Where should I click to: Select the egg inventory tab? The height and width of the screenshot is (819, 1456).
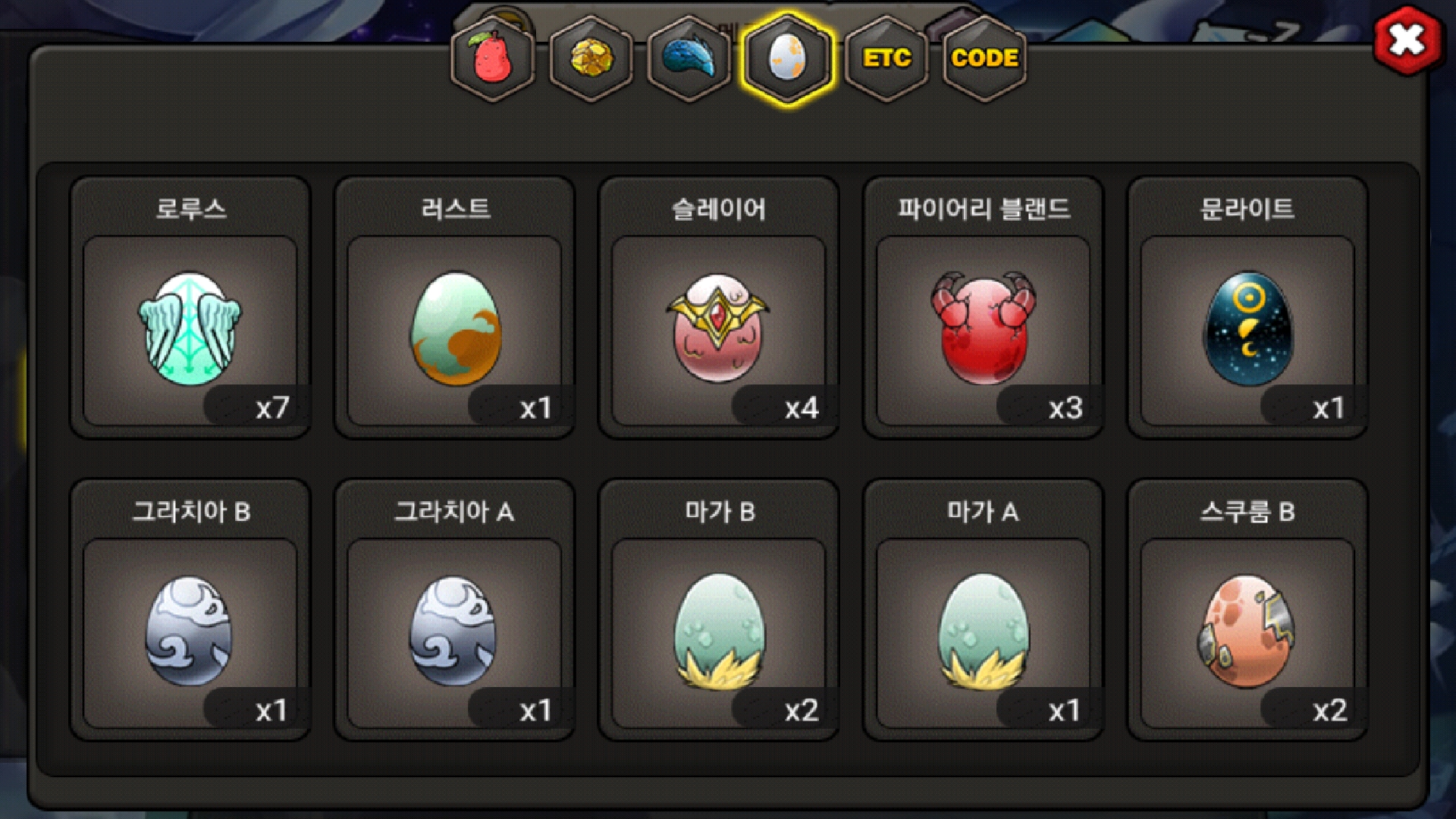(x=788, y=58)
